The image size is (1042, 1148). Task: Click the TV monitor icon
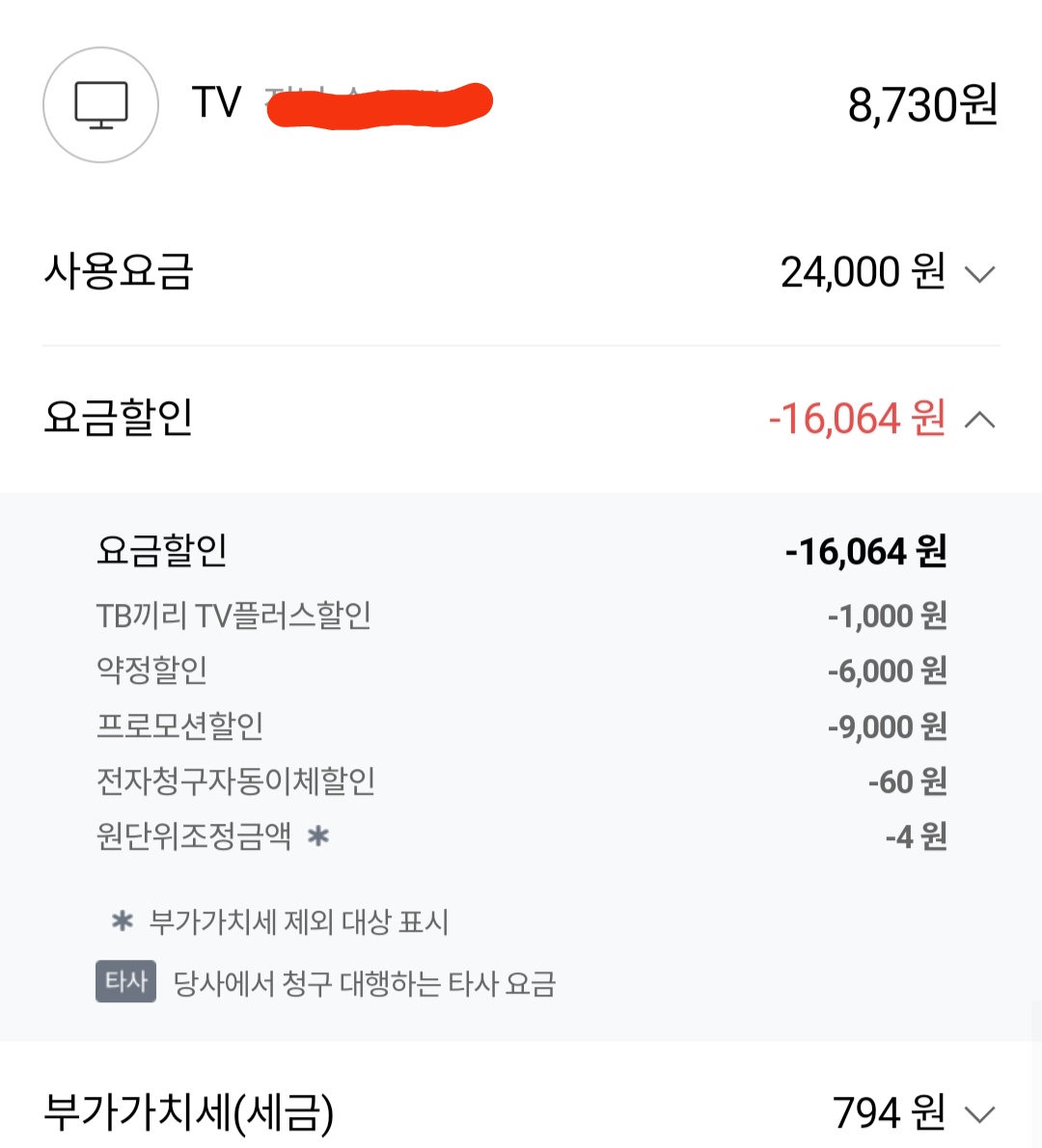pos(100,105)
